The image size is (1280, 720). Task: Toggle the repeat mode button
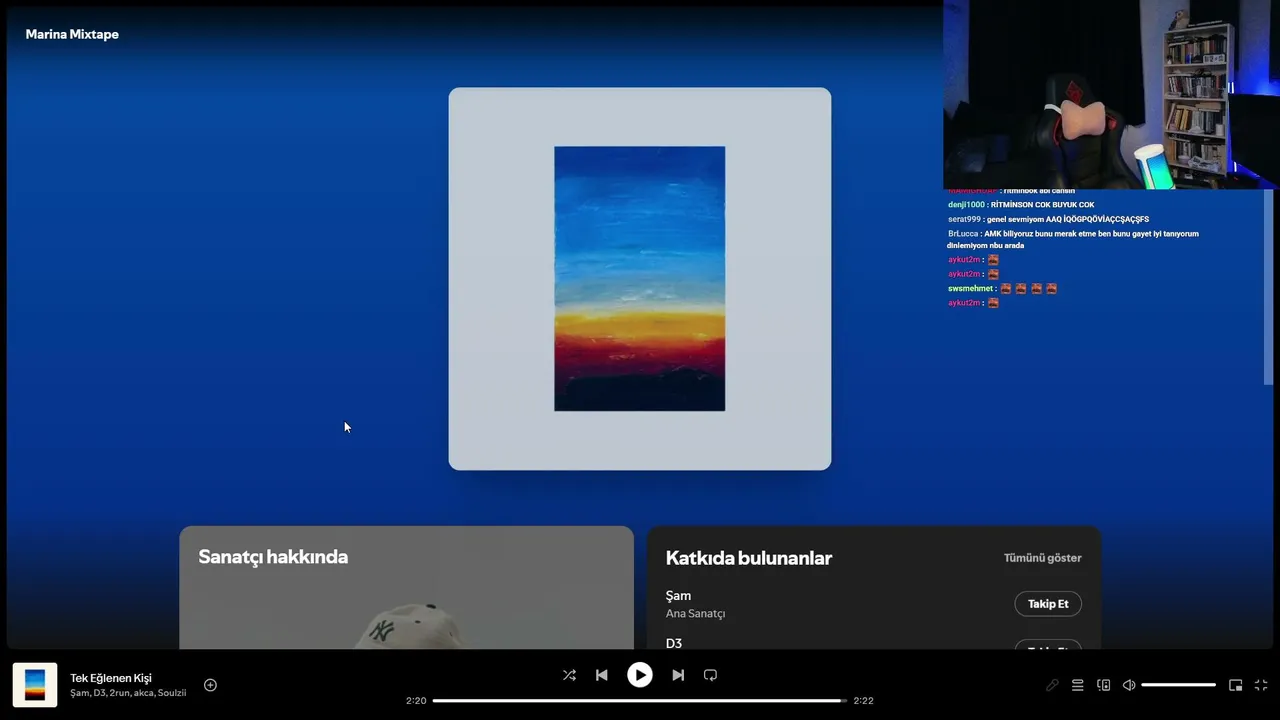click(x=710, y=675)
